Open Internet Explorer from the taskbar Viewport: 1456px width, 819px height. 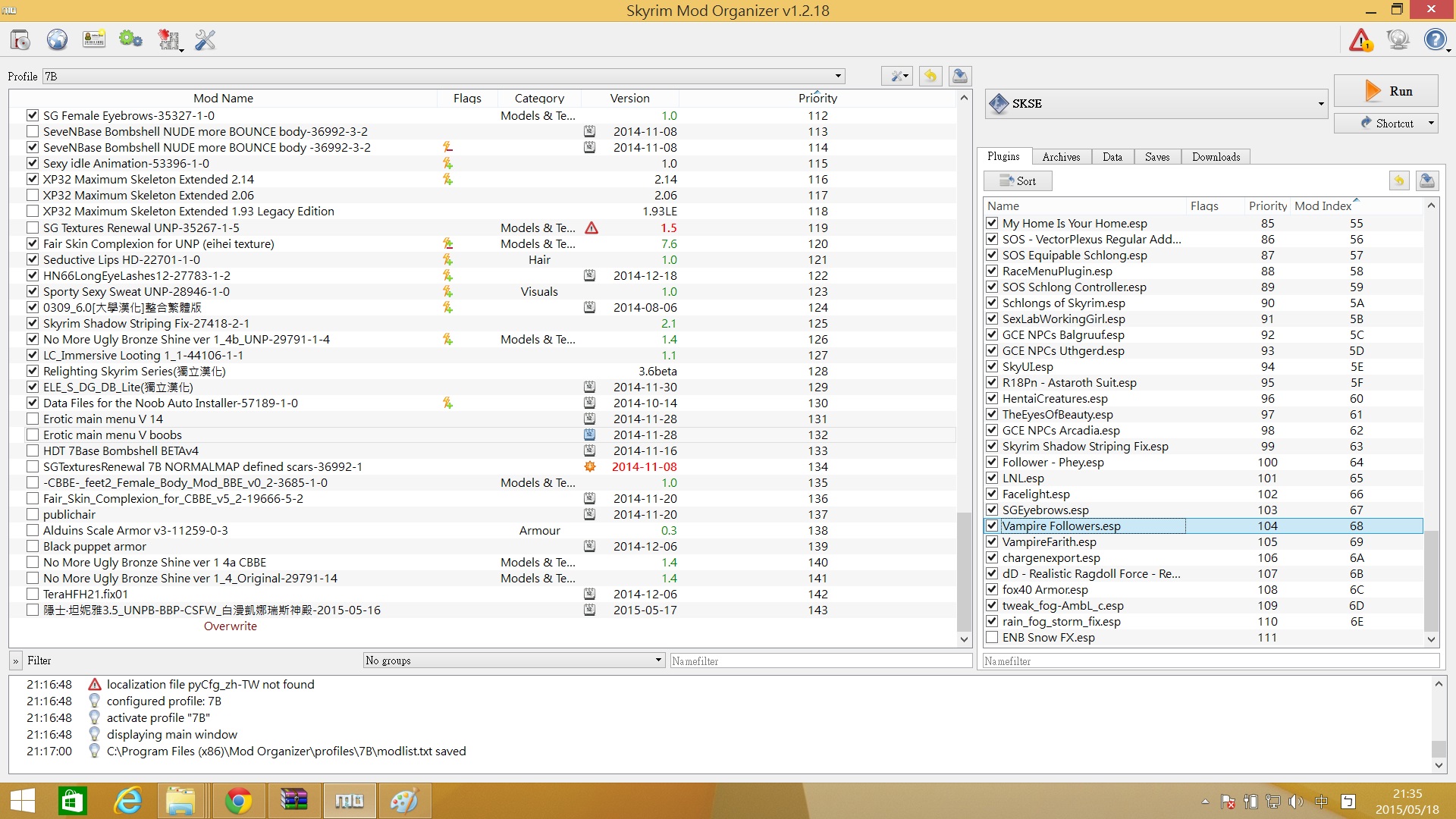(127, 801)
